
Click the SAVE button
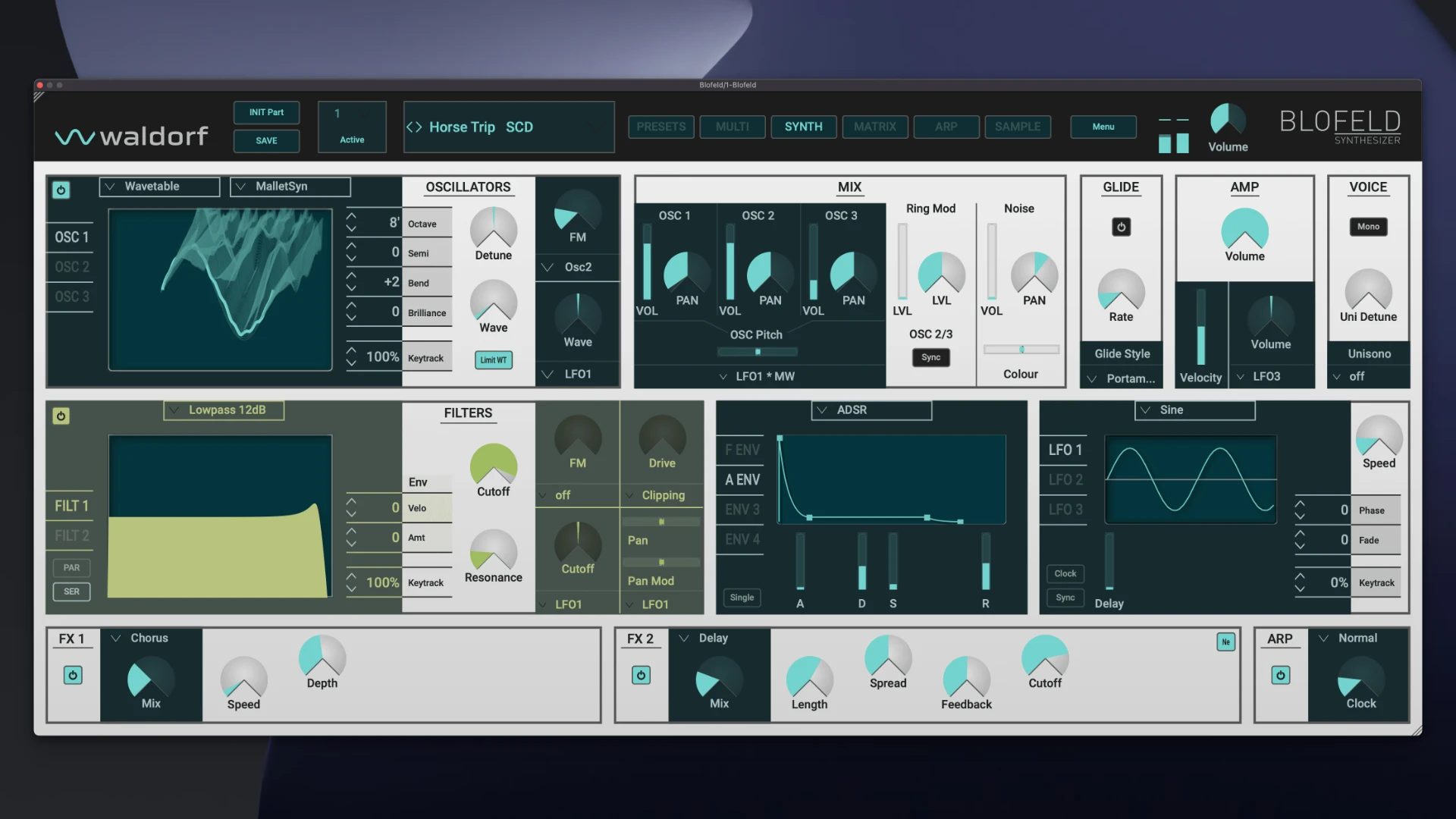(266, 140)
